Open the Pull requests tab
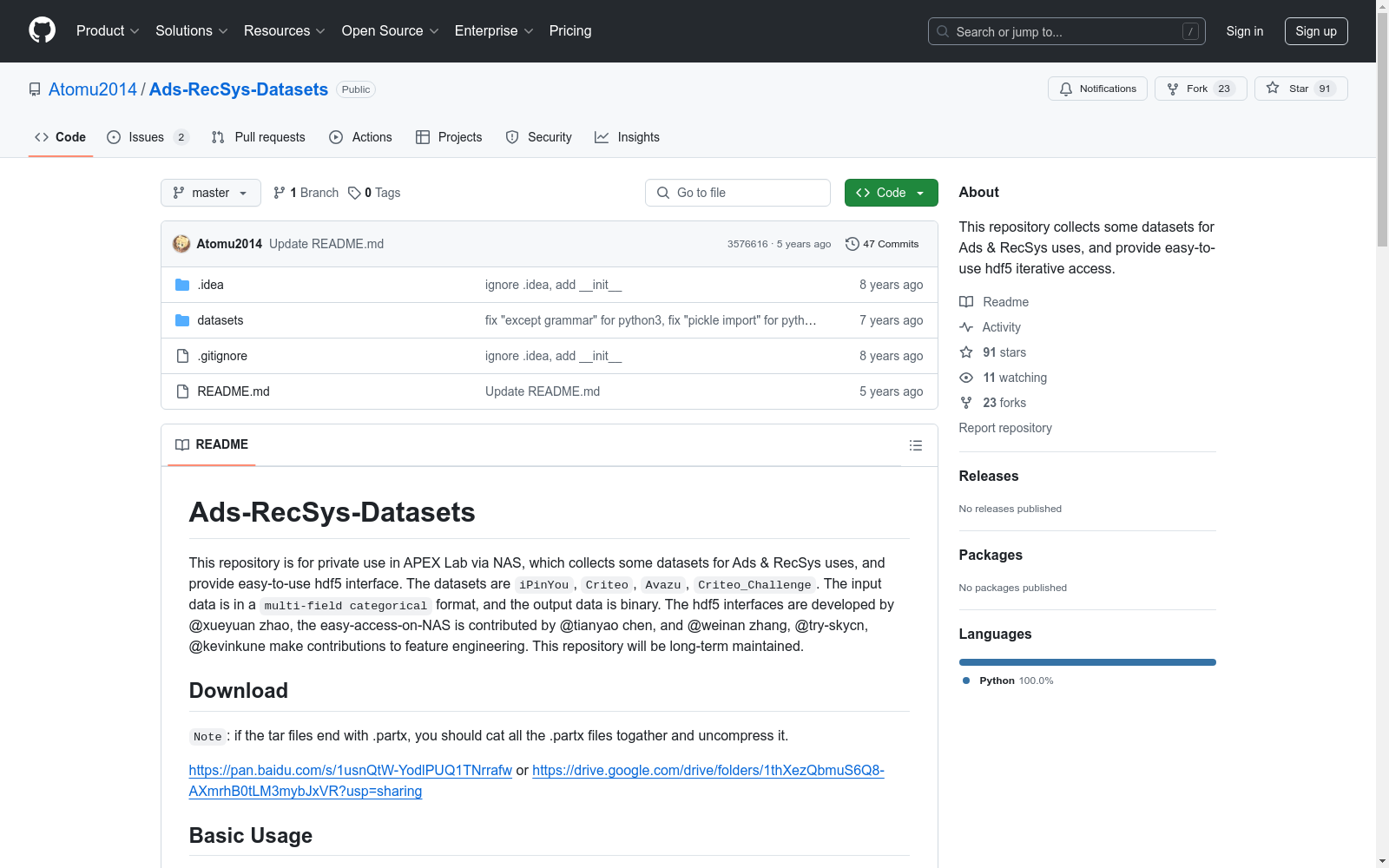Screen dimensions: 1389x868 (x=259, y=137)
